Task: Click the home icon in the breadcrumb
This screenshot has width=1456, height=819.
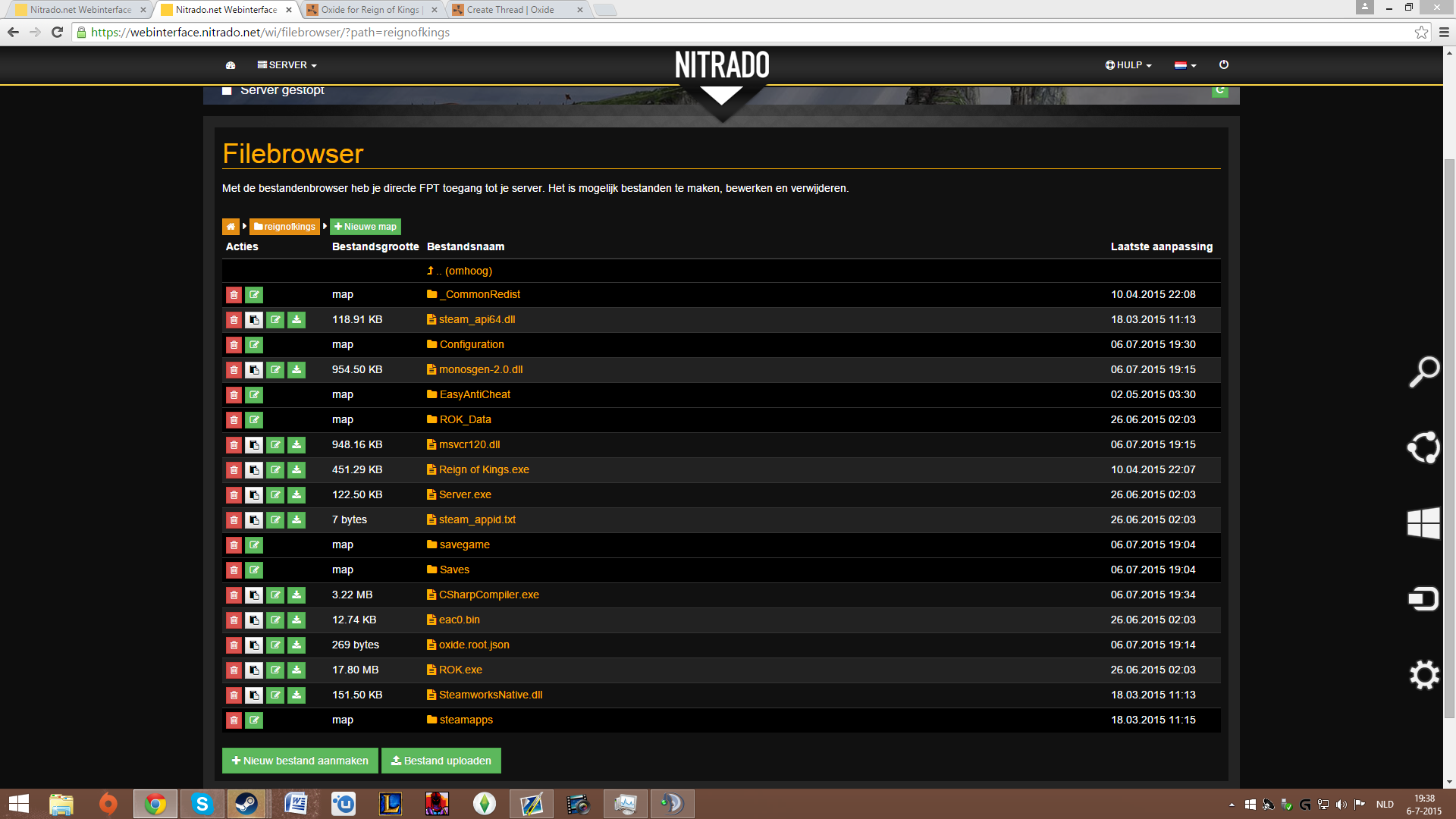Action: [x=231, y=227]
